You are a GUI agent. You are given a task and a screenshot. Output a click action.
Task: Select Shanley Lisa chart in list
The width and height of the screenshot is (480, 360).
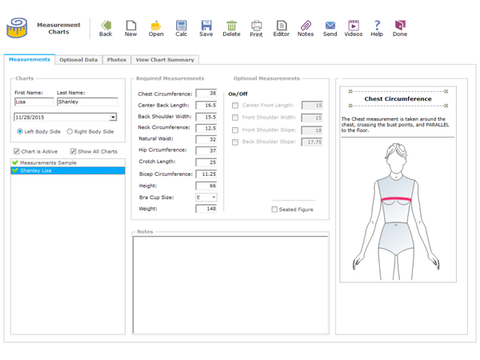pyautogui.click(x=68, y=171)
